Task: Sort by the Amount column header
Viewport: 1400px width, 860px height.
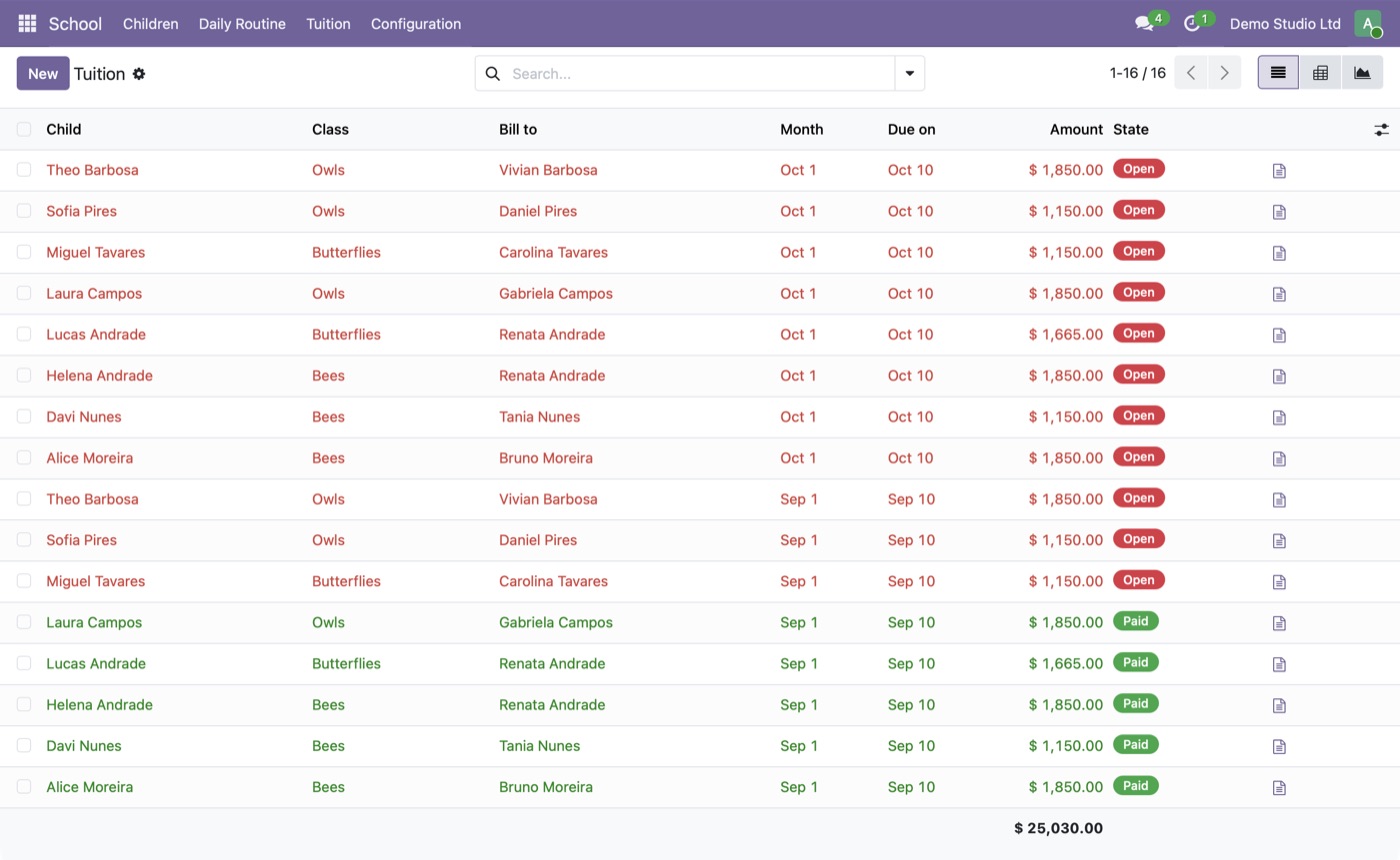Action: pyautogui.click(x=1076, y=129)
